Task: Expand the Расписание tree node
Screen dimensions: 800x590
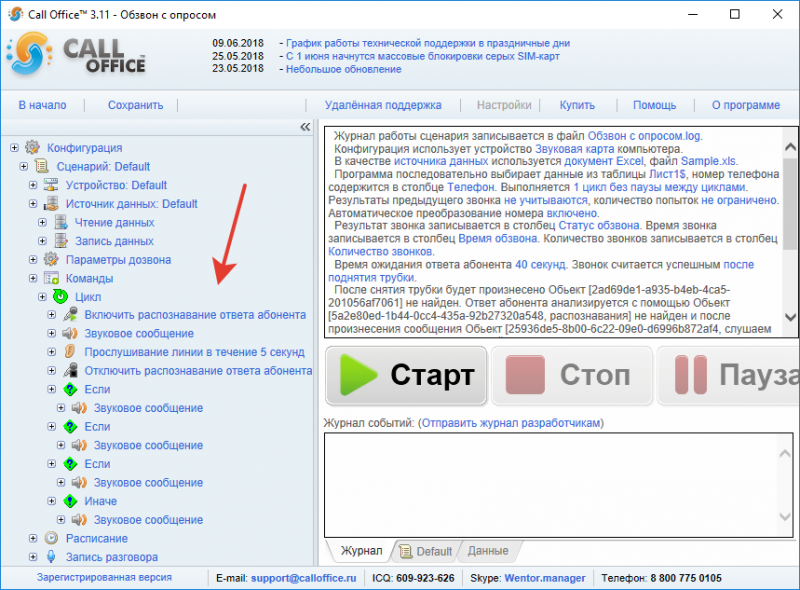Action: click(33, 538)
